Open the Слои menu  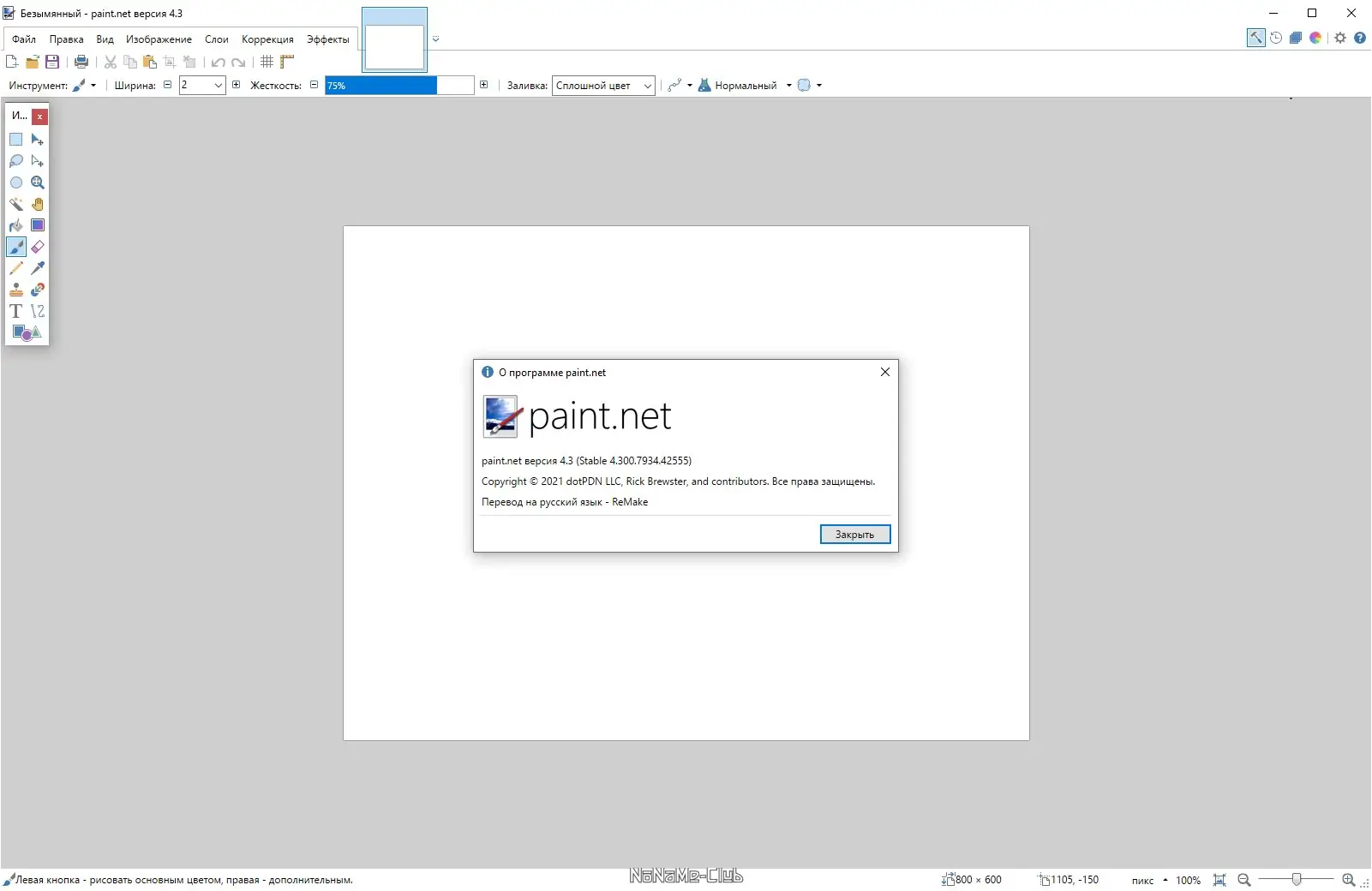pyautogui.click(x=217, y=39)
